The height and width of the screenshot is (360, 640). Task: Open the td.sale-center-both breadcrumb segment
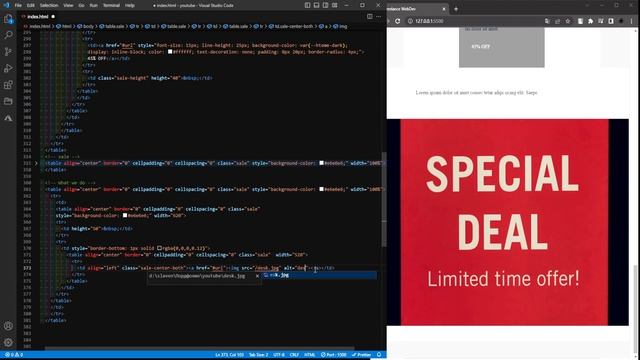tap(290, 26)
